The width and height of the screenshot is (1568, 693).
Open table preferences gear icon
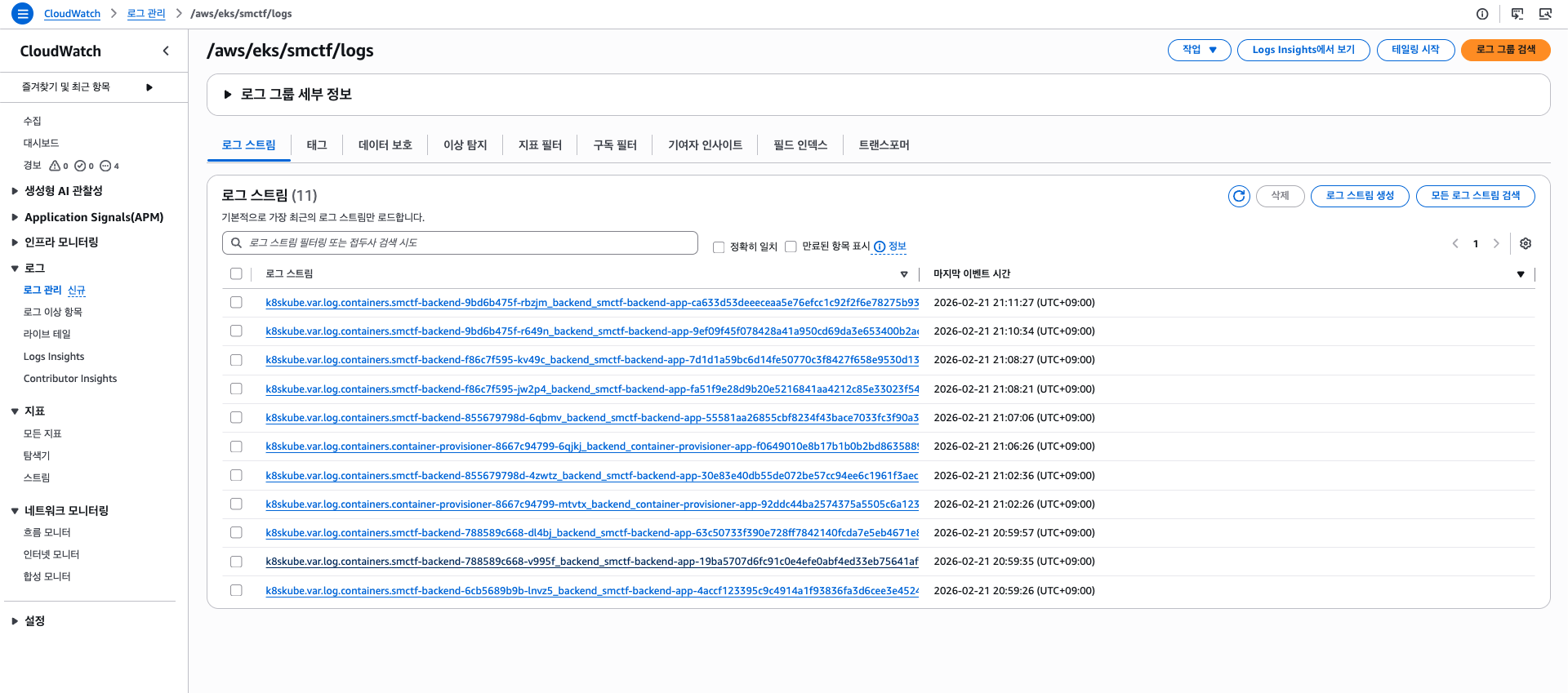[x=1526, y=243]
